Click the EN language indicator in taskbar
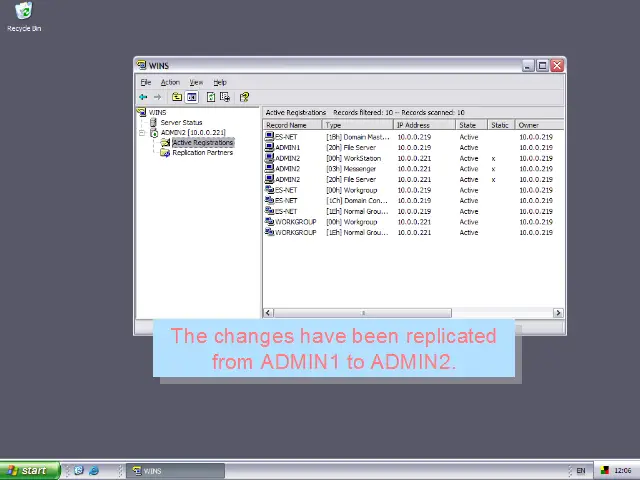Image resolution: width=640 pixels, height=480 pixels. click(x=581, y=471)
